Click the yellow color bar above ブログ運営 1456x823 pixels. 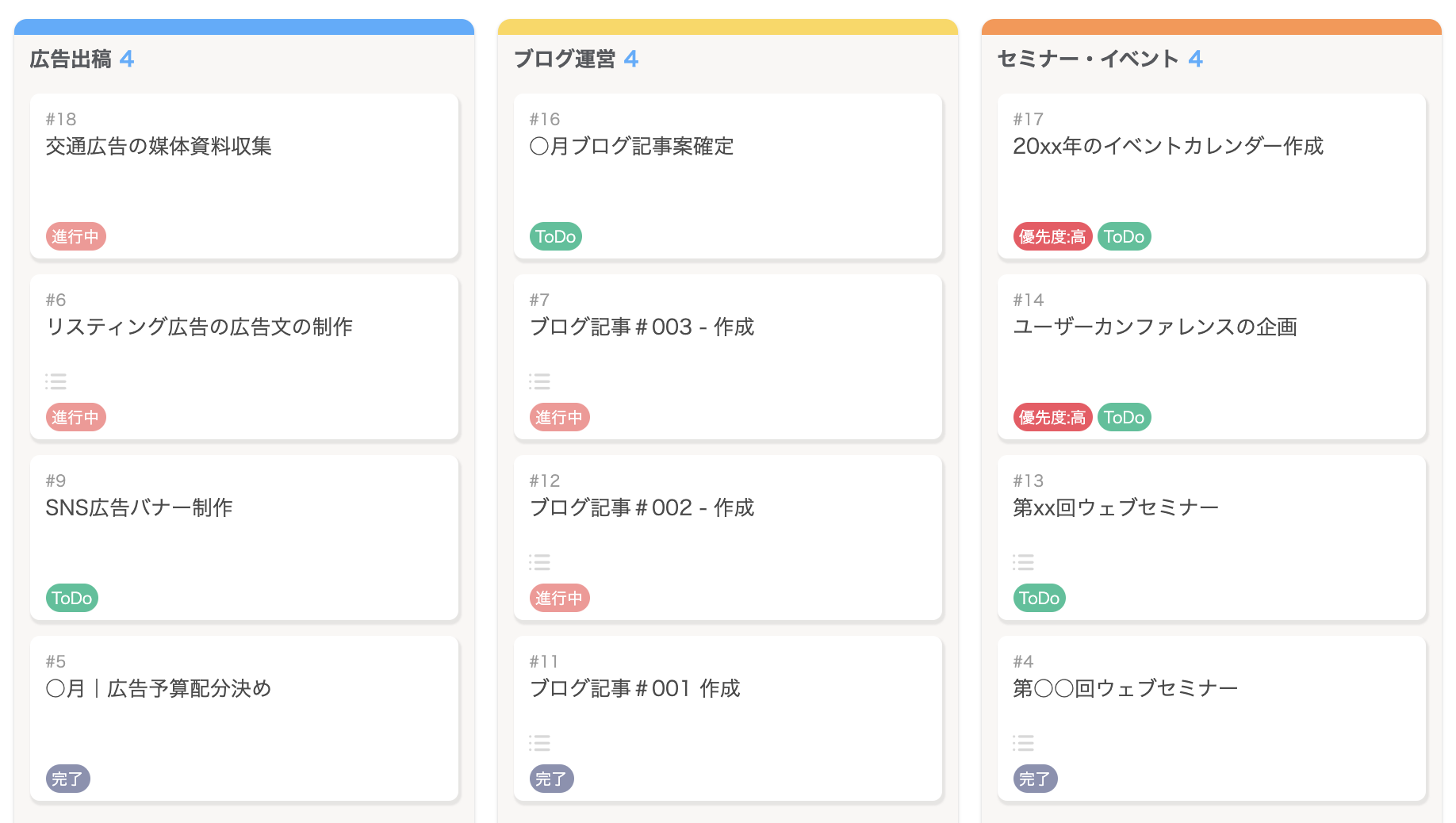click(x=728, y=27)
